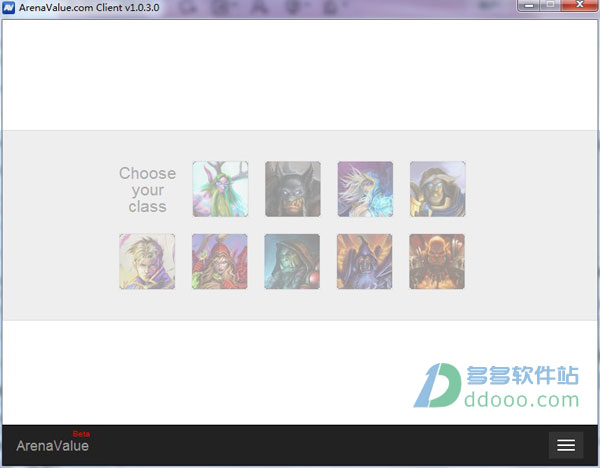The image size is (600, 468).
Task: Click the 'Choose your class' label
Action: (148, 190)
